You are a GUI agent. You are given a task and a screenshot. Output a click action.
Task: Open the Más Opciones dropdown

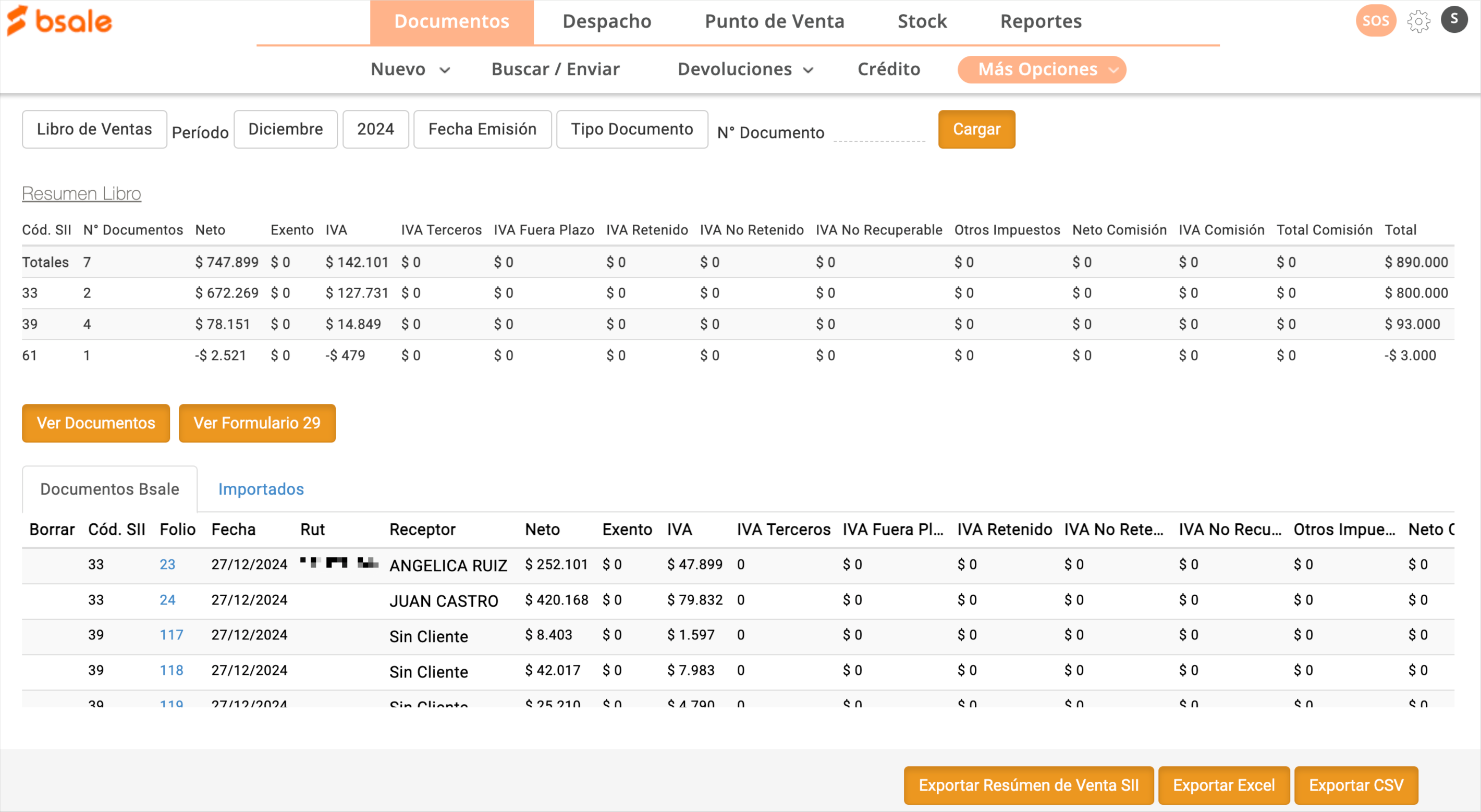coord(1041,69)
